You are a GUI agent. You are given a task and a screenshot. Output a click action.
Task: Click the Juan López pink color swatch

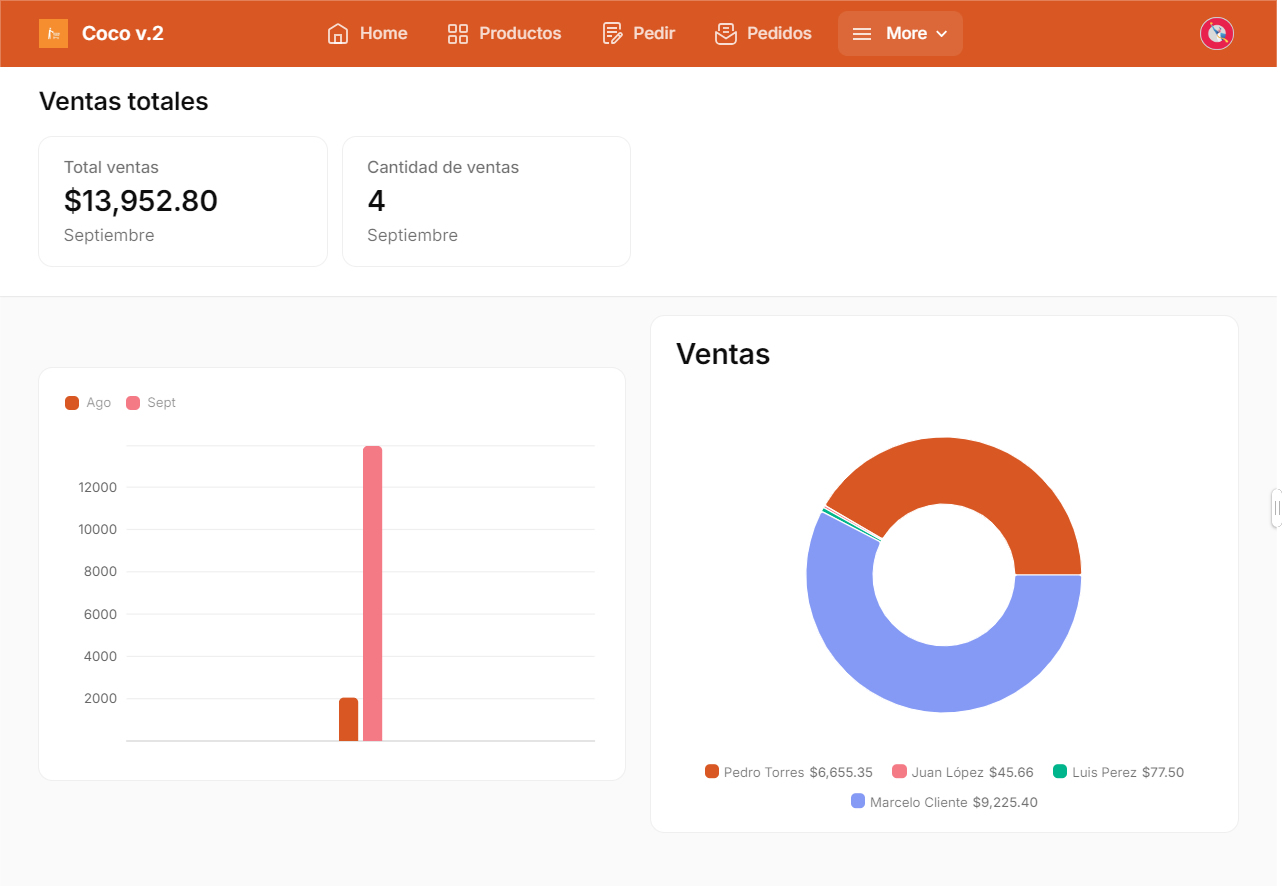tap(899, 771)
